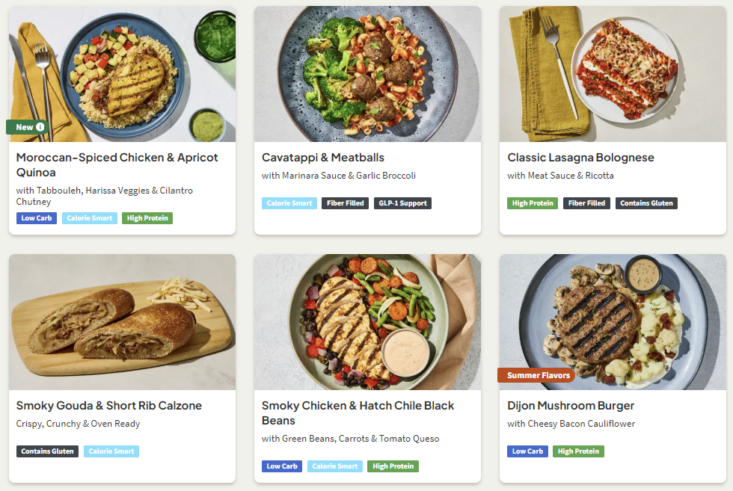Click Fiber Filled tag on Lasagna card
The image size is (733, 491).
pos(587,203)
